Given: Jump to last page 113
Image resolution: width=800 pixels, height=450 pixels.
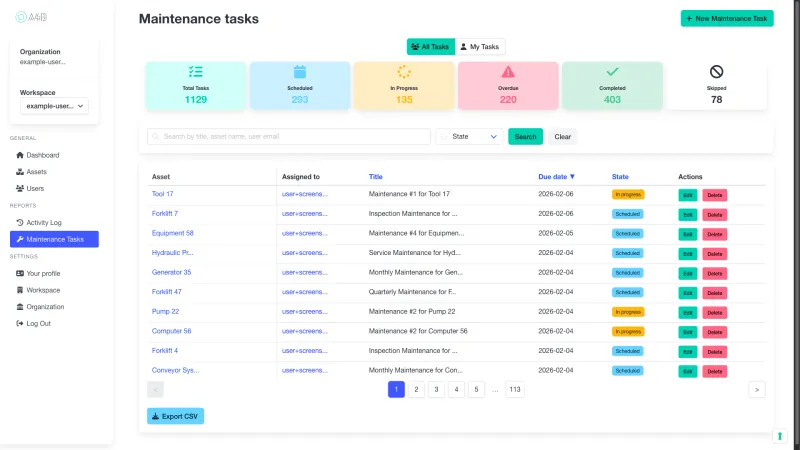Looking at the screenshot, I should (x=515, y=390).
